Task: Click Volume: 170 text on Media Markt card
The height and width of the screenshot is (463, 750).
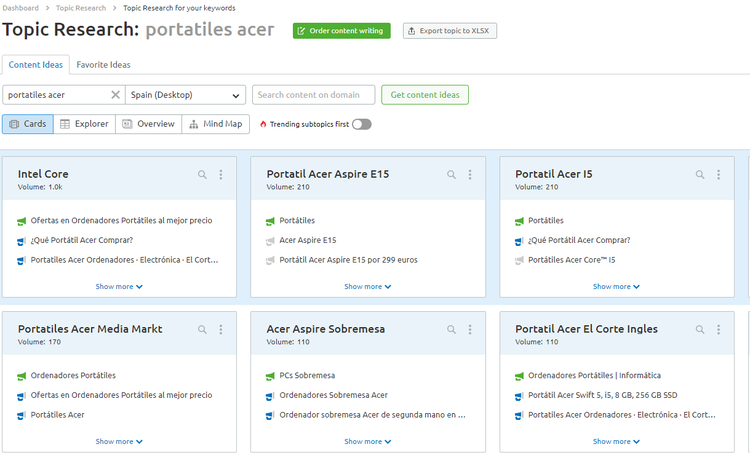Action: 39,342
